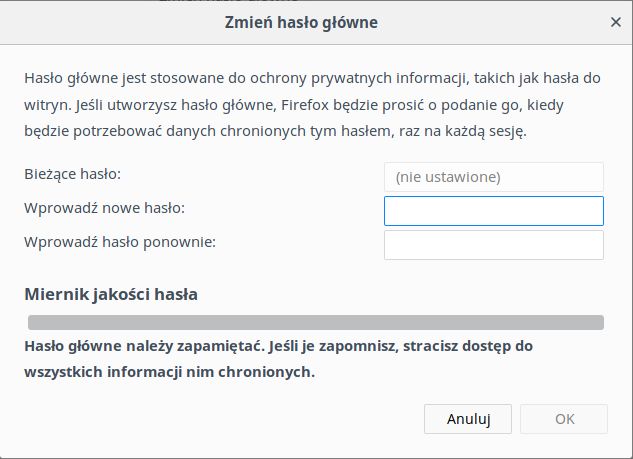
Task: Click the Wprowadź hasło ponownie label
Action: pyautogui.click(x=120, y=241)
